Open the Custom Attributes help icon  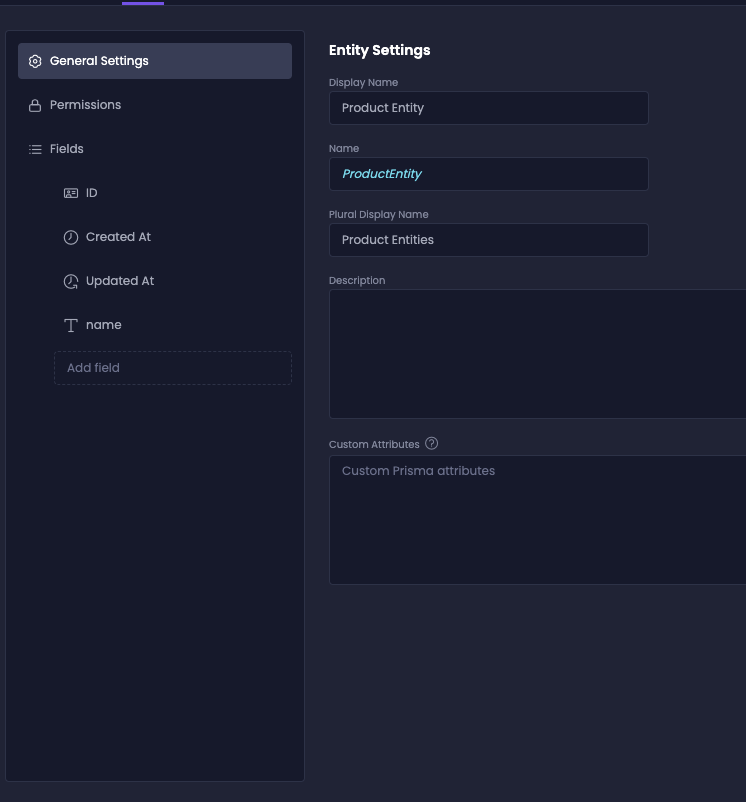[432, 443]
